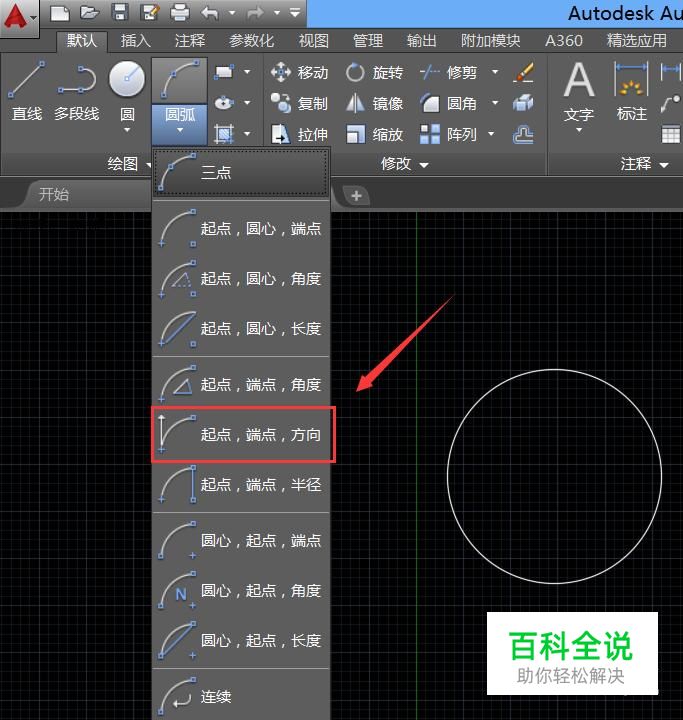Click the 标注 dimension tool
Image resolution: width=683 pixels, height=720 pixels.
pos(632,92)
